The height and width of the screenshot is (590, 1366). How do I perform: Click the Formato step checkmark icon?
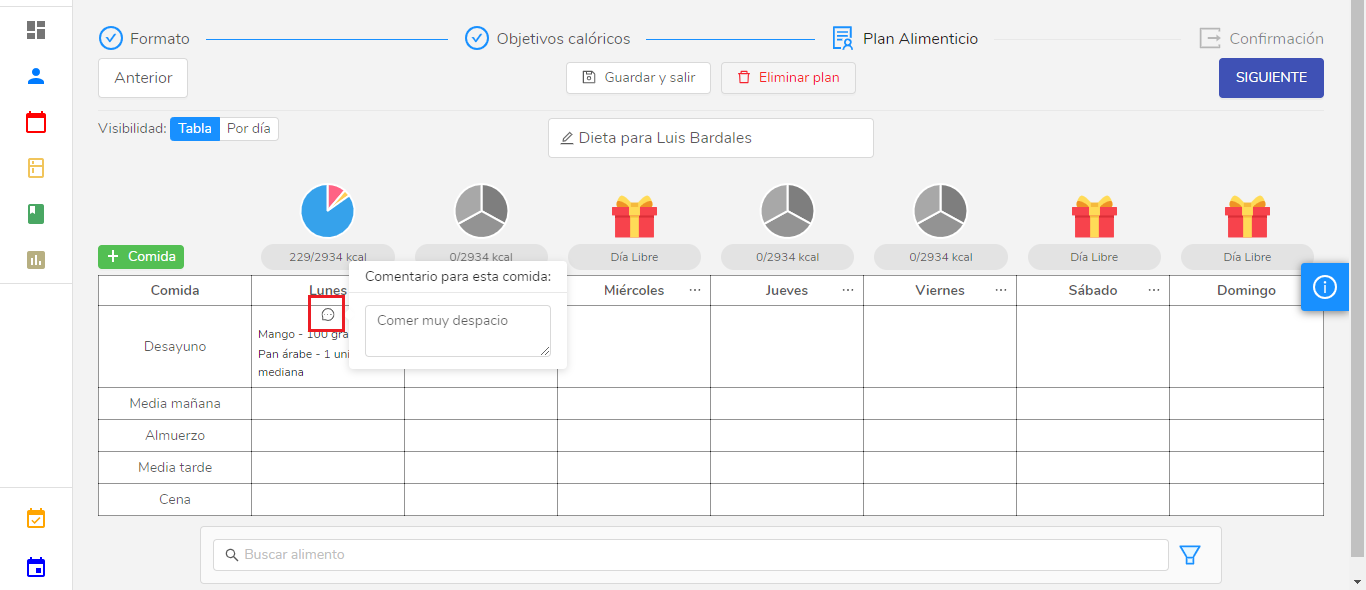110,39
